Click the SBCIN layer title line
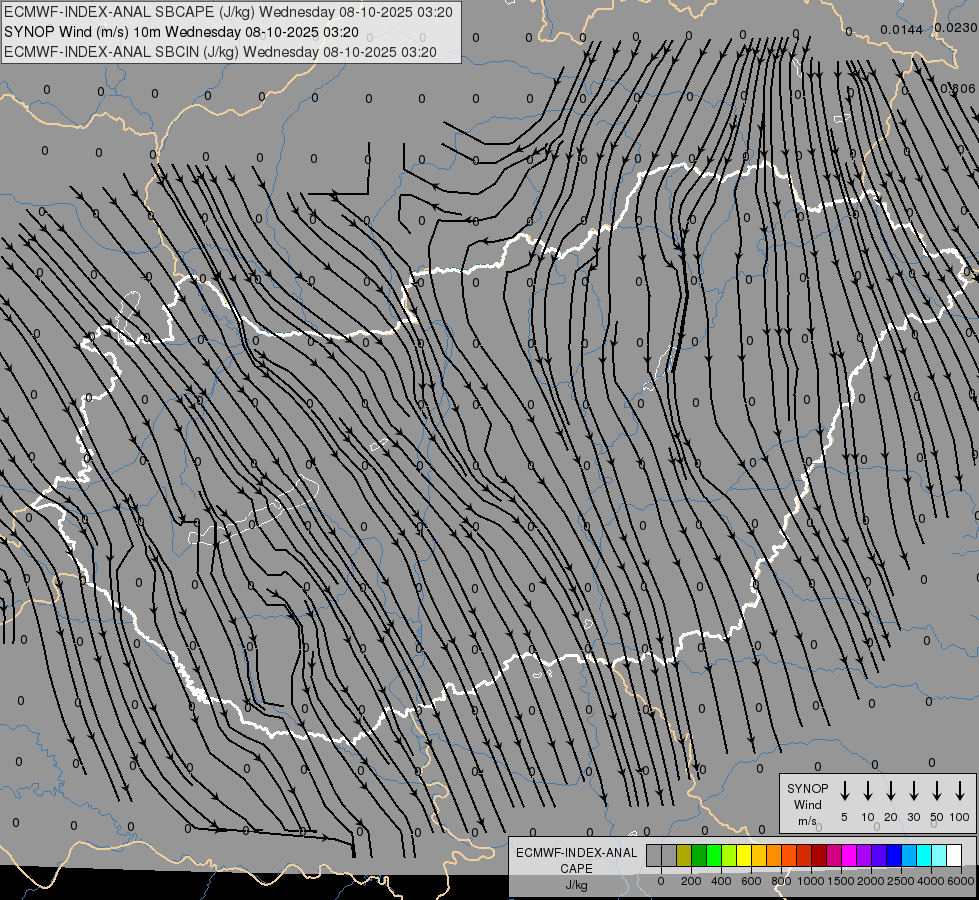The height and width of the screenshot is (900, 979). coord(220,52)
